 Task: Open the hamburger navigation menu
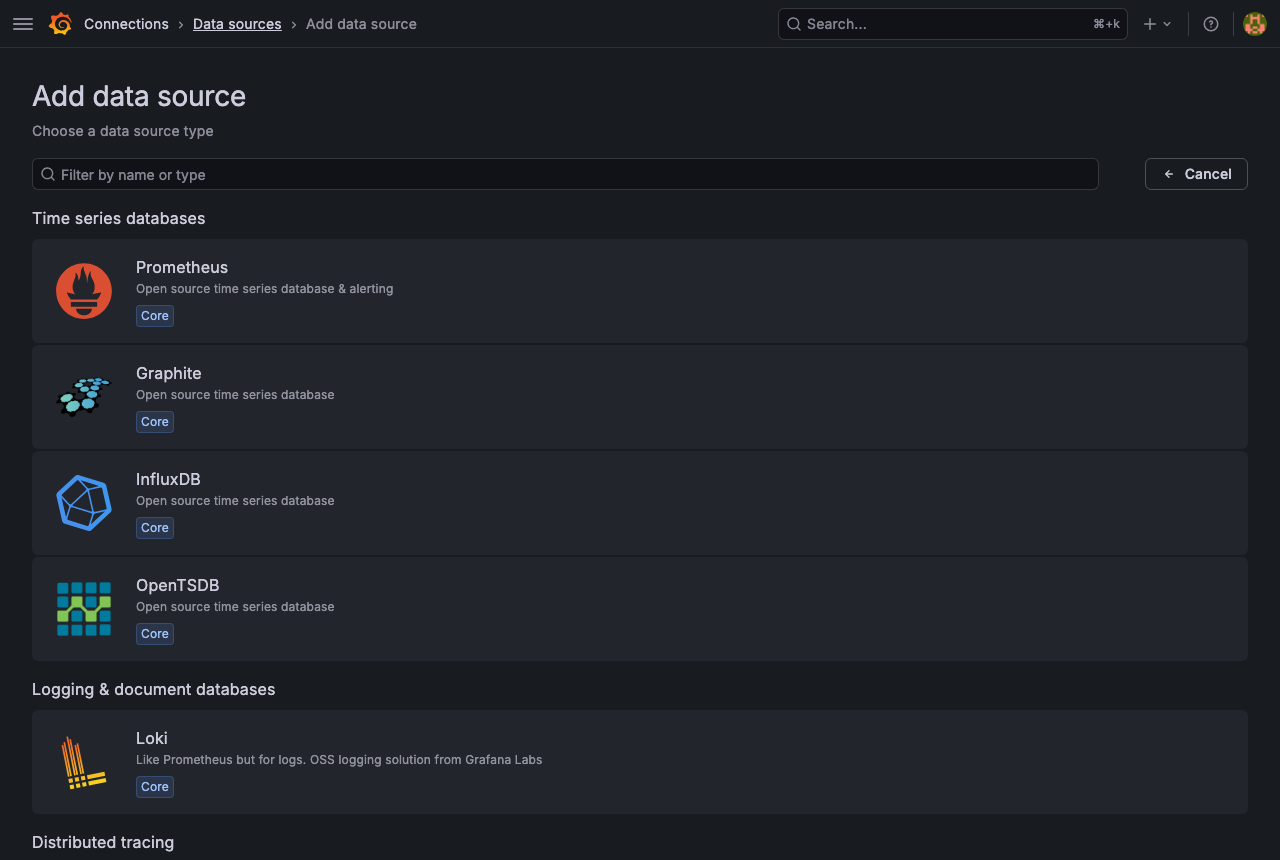(x=23, y=24)
